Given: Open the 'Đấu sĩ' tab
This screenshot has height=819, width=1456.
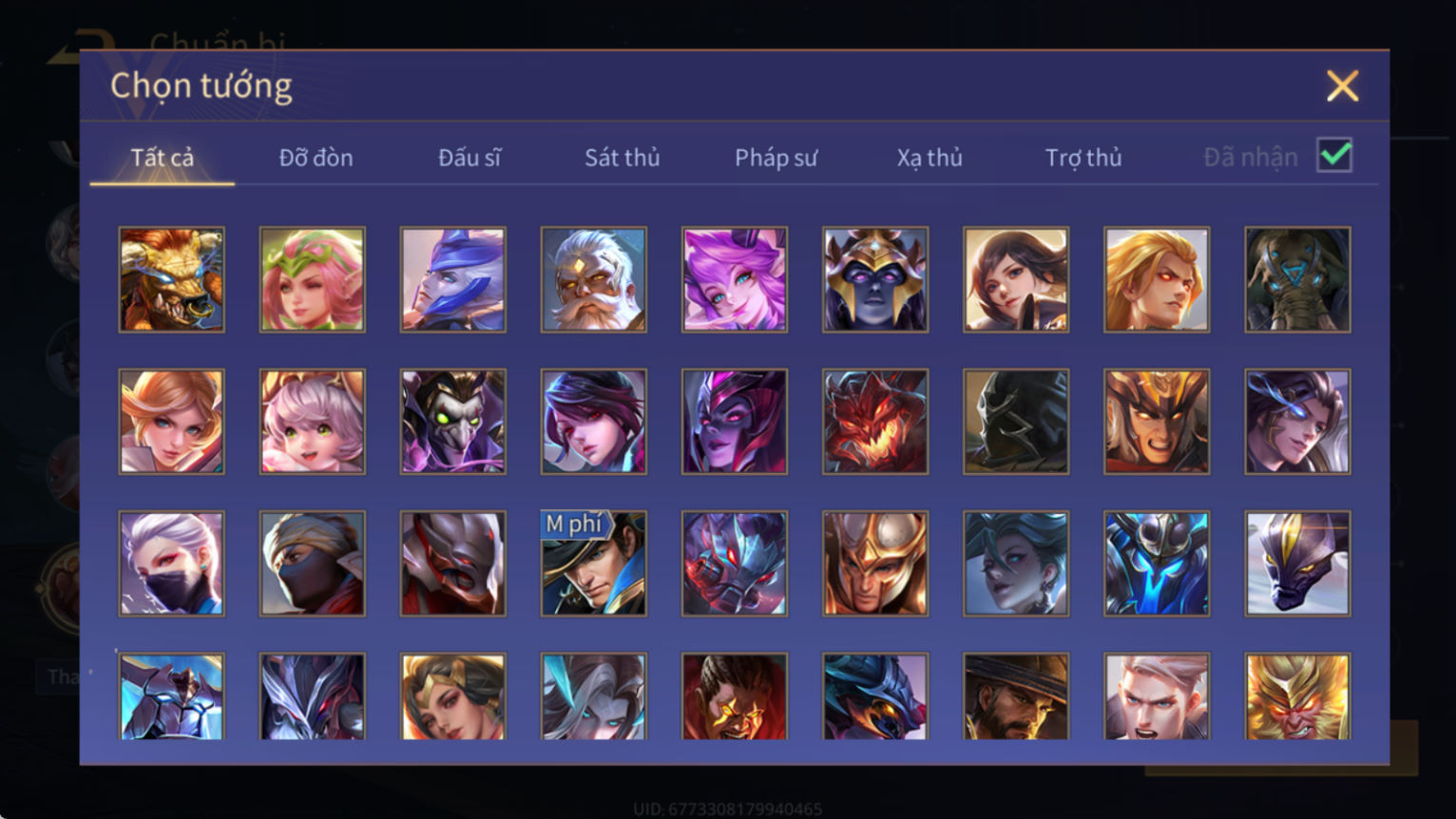Looking at the screenshot, I should [x=469, y=157].
